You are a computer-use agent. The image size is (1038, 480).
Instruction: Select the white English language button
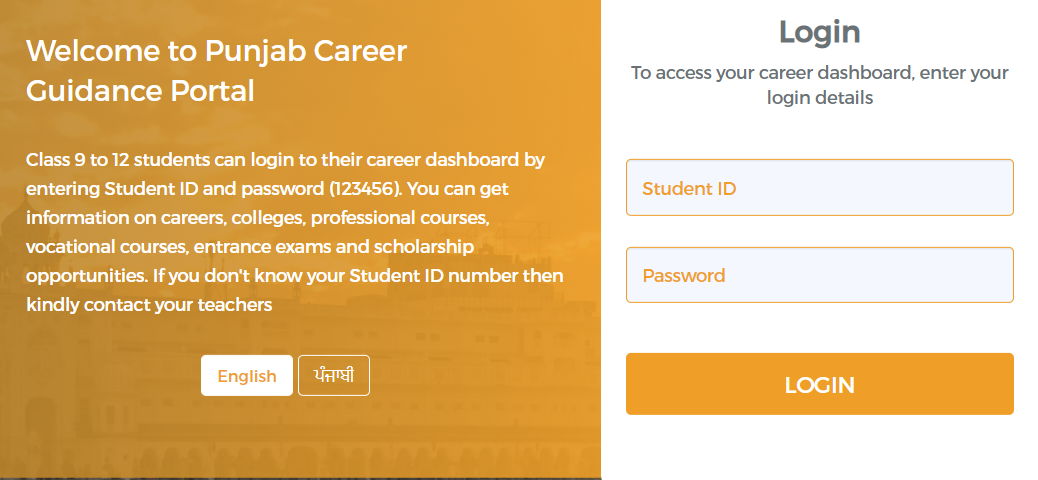[x=247, y=375]
